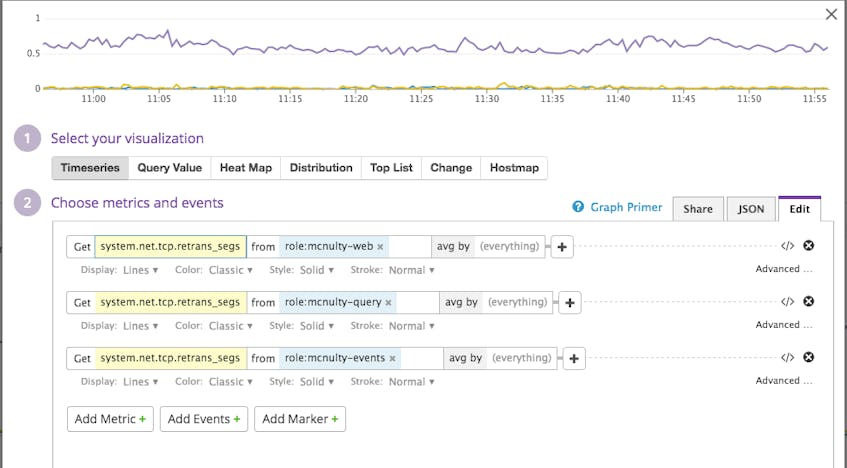The height and width of the screenshot is (468, 847).
Task: Remove the role:mcnulty-web tag
Action: [380, 247]
